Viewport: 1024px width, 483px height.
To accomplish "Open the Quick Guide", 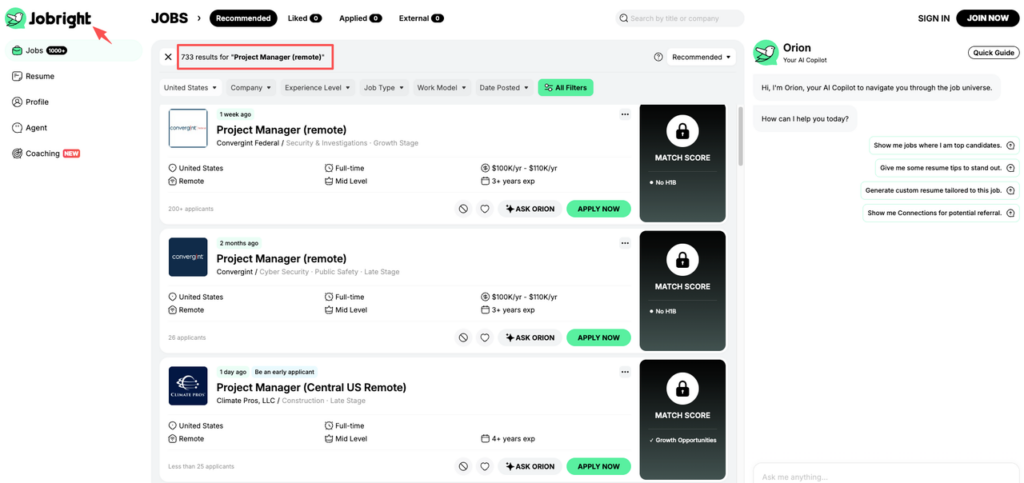I will pos(993,53).
